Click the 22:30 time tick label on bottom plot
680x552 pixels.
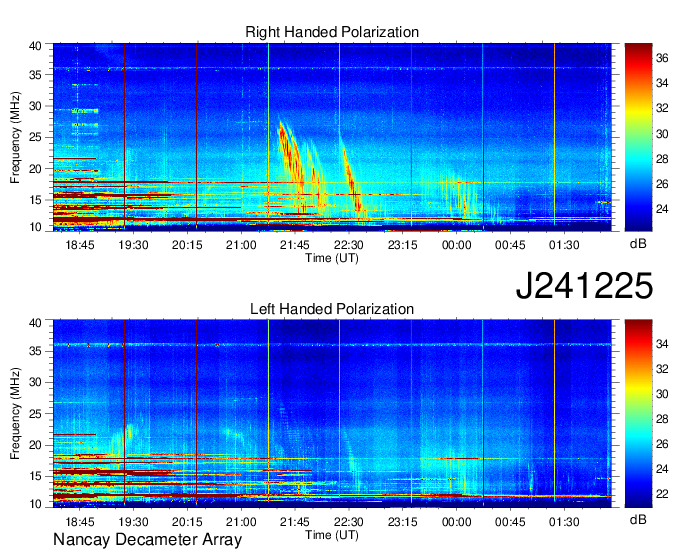(349, 522)
